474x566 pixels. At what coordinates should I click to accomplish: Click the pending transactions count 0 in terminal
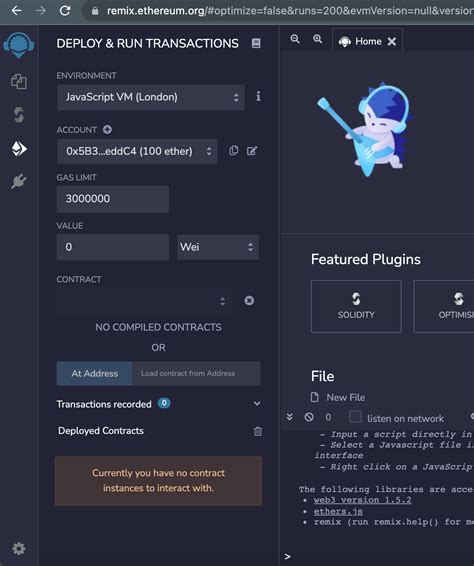pyautogui.click(x=328, y=418)
